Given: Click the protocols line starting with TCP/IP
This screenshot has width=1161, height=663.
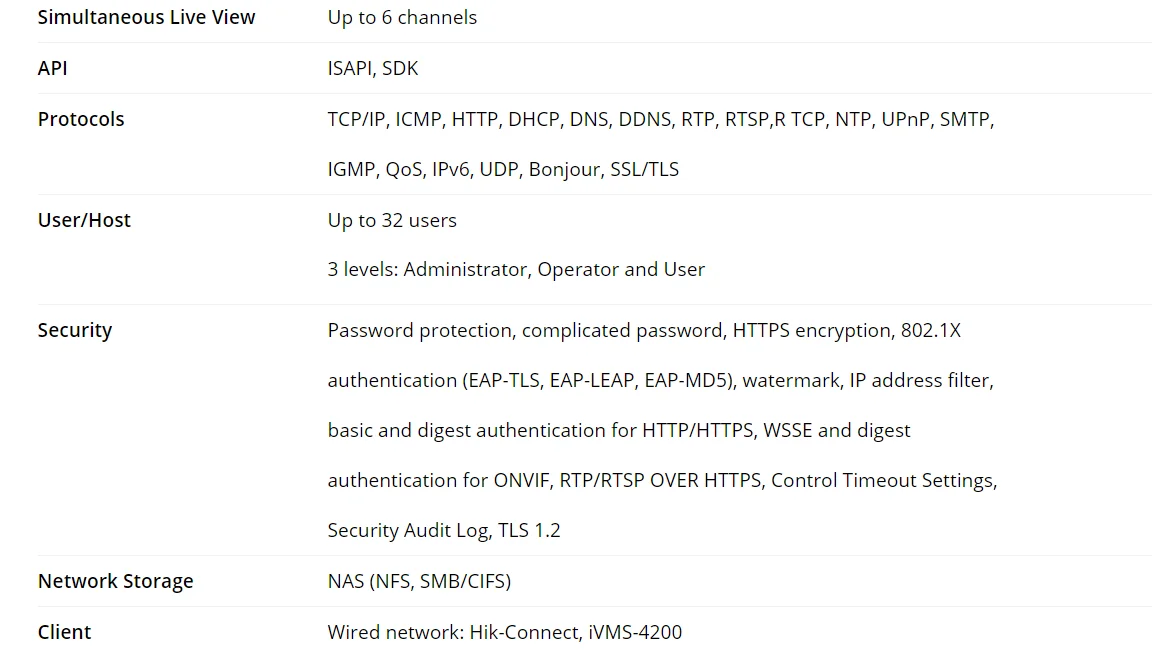Looking at the screenshot, I should pos(660,119).
